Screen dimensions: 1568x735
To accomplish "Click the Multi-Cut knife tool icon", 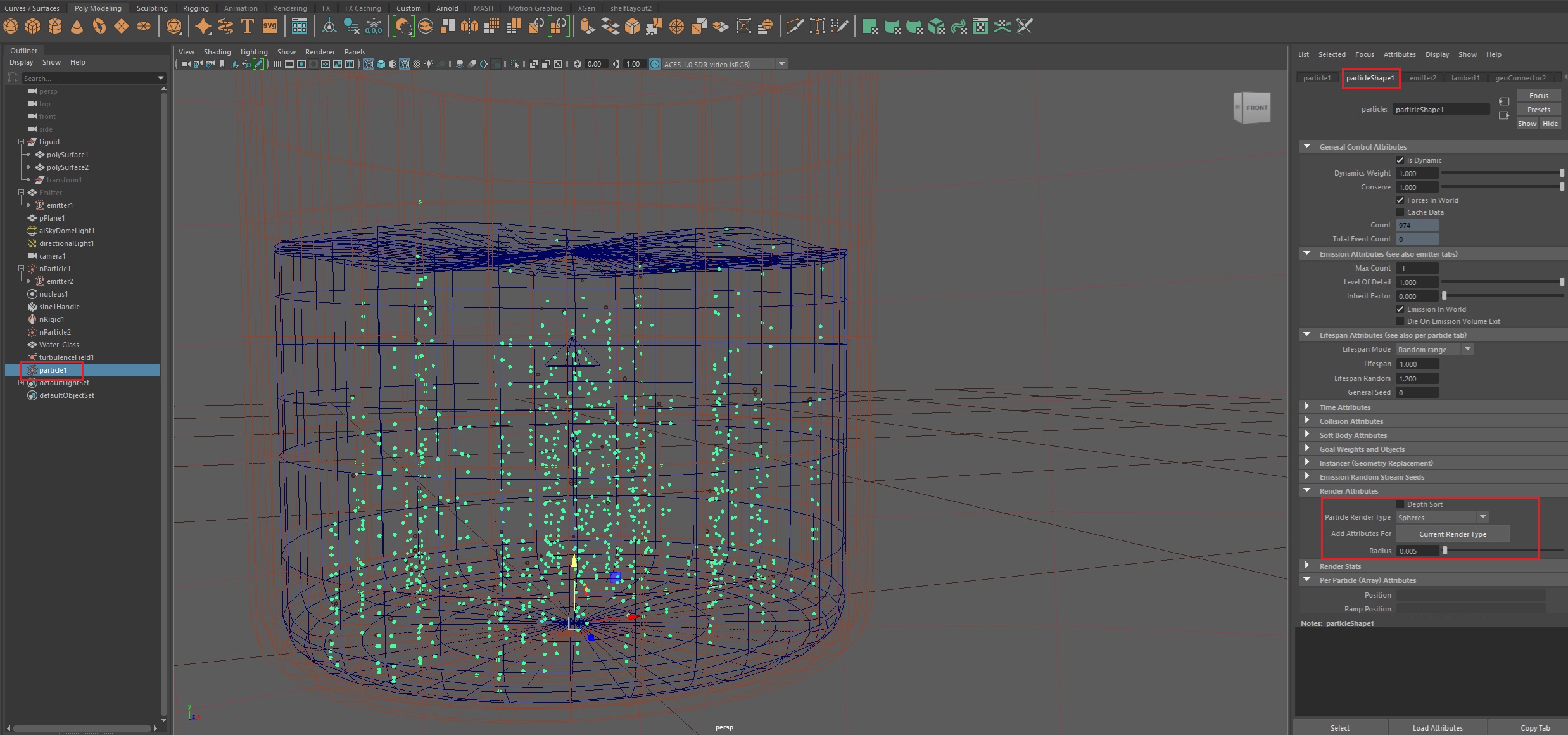I will click(795, 26).
